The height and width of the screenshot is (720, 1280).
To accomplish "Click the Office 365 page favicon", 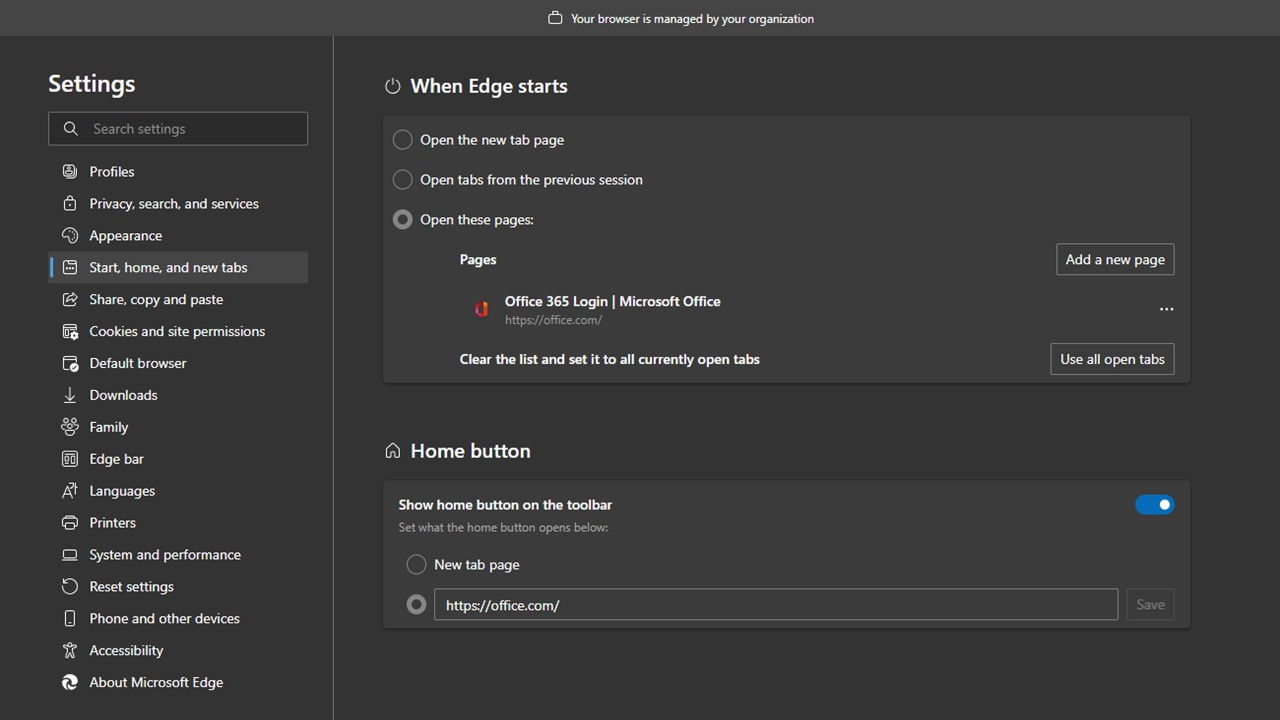I will pos(482,309).
